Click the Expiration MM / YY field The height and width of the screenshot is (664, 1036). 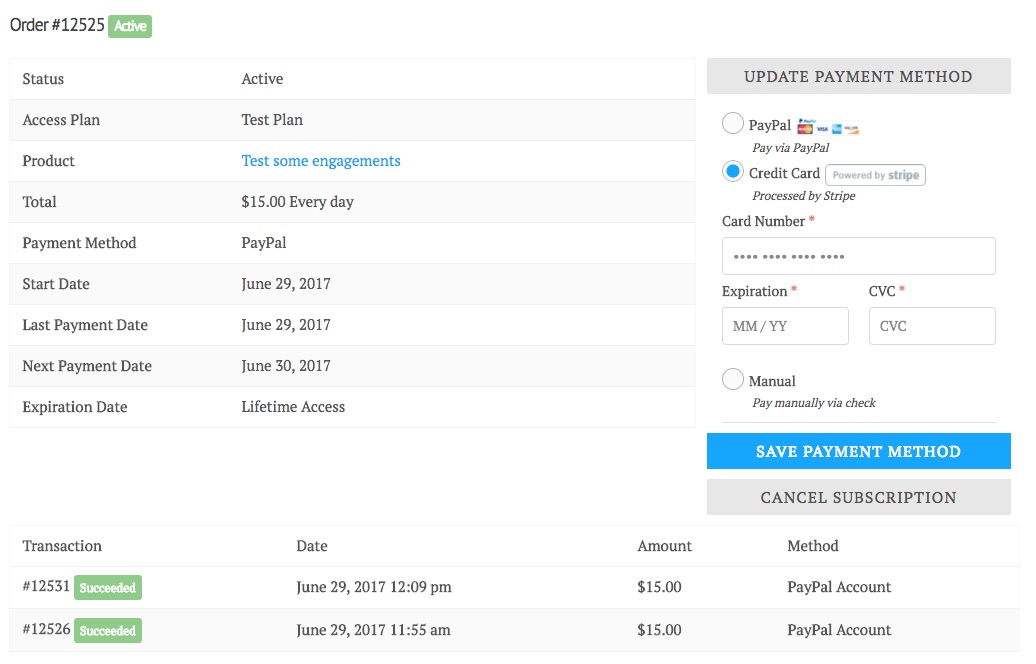pos(785,326)
